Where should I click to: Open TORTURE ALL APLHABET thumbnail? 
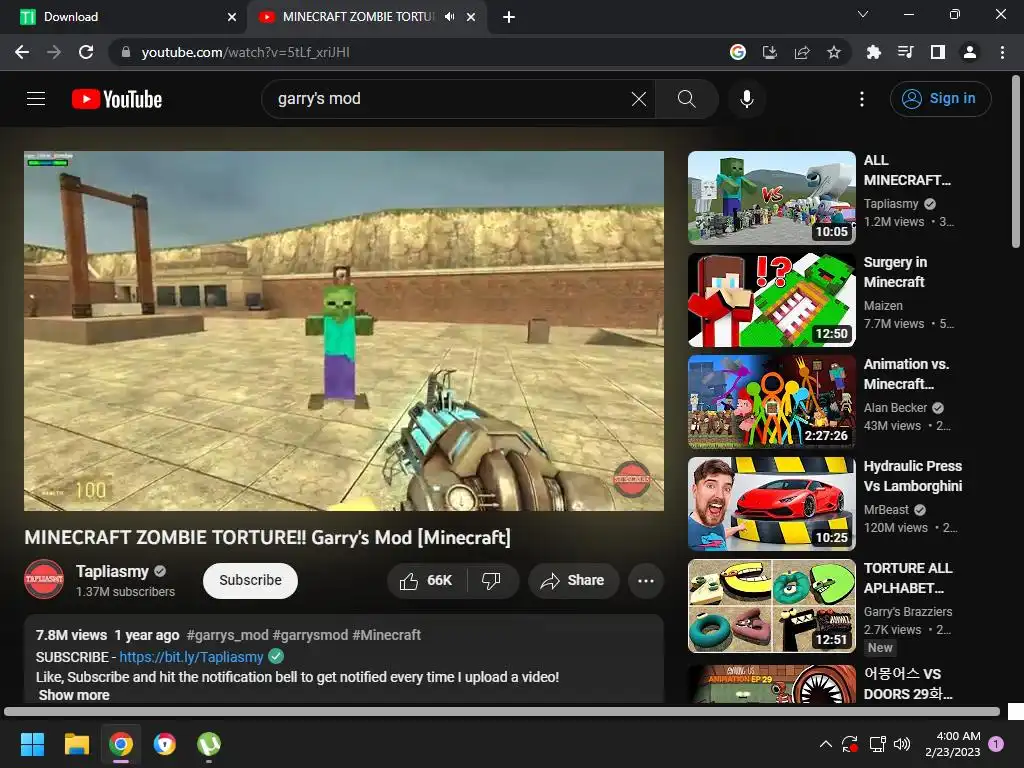771,605
